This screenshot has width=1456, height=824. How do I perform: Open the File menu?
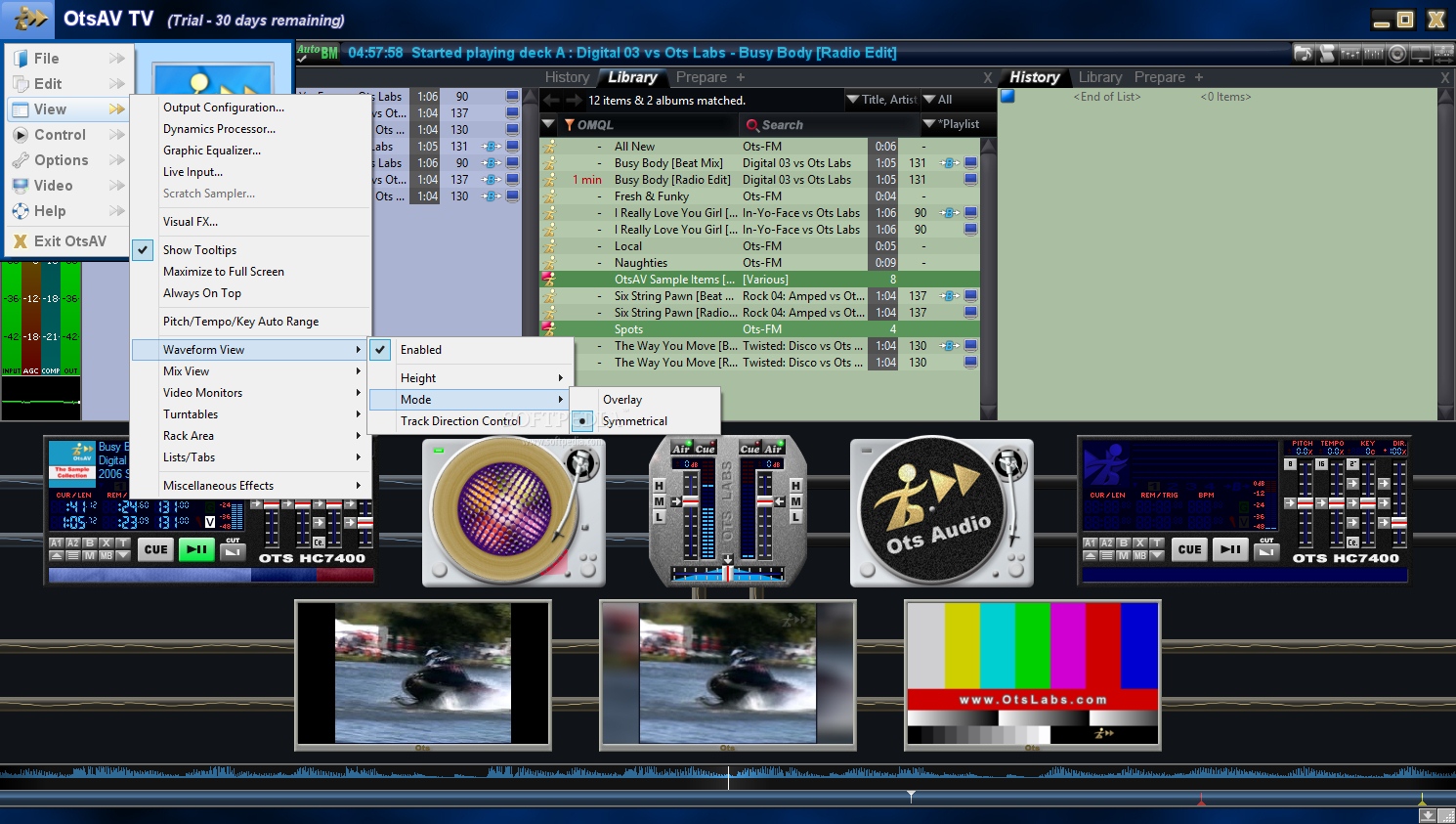point(67,59)
